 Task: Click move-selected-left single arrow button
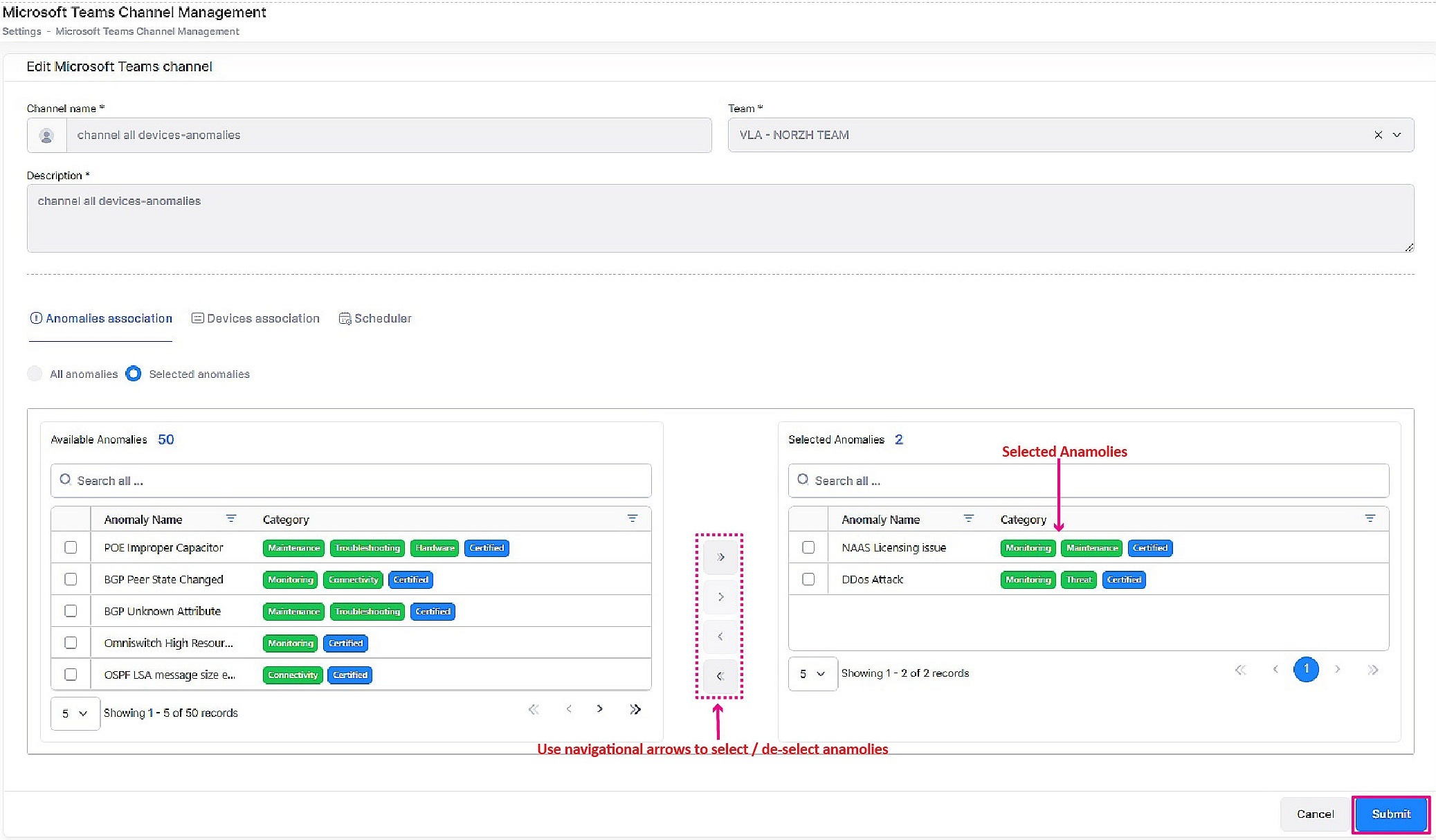(x=720, y=637)
